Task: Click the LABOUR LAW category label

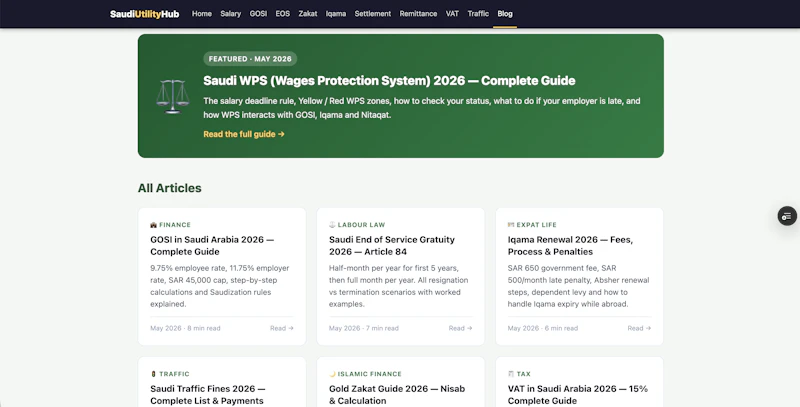Action: click(361, 225)
